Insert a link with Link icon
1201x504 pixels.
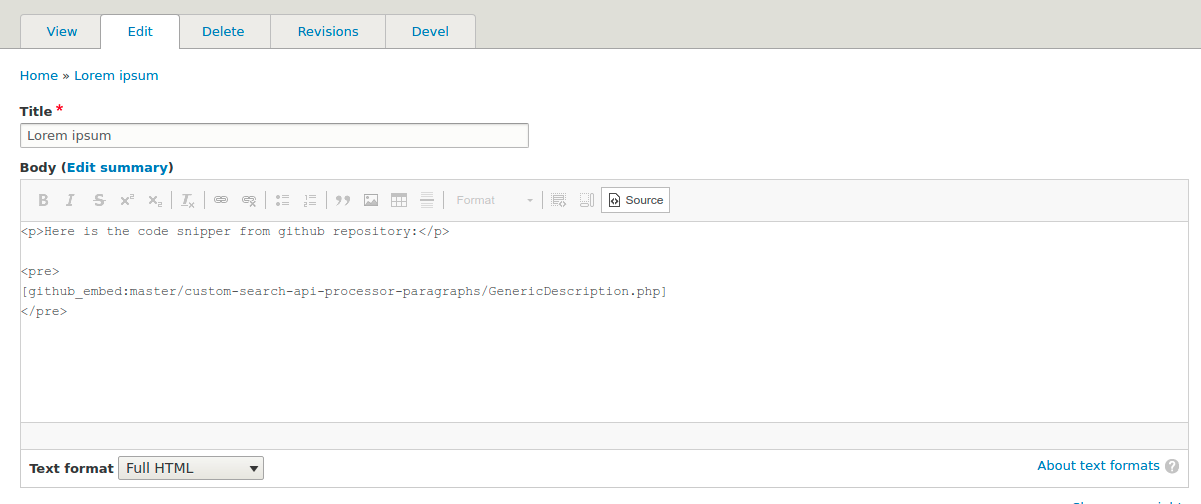click(221, 200)
